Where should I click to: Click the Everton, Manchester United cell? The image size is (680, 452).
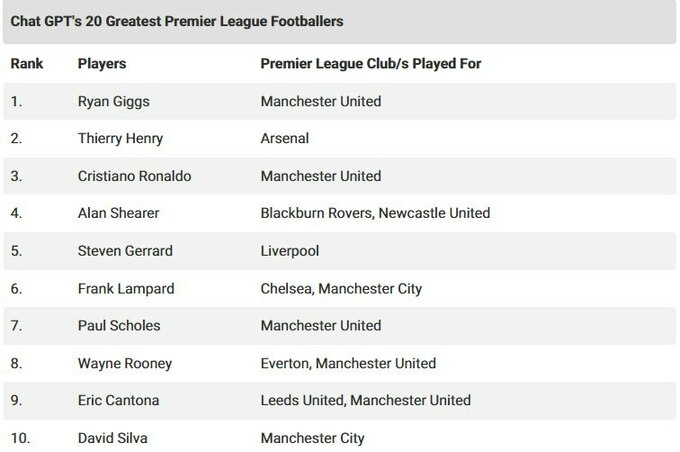pos(348,363)
